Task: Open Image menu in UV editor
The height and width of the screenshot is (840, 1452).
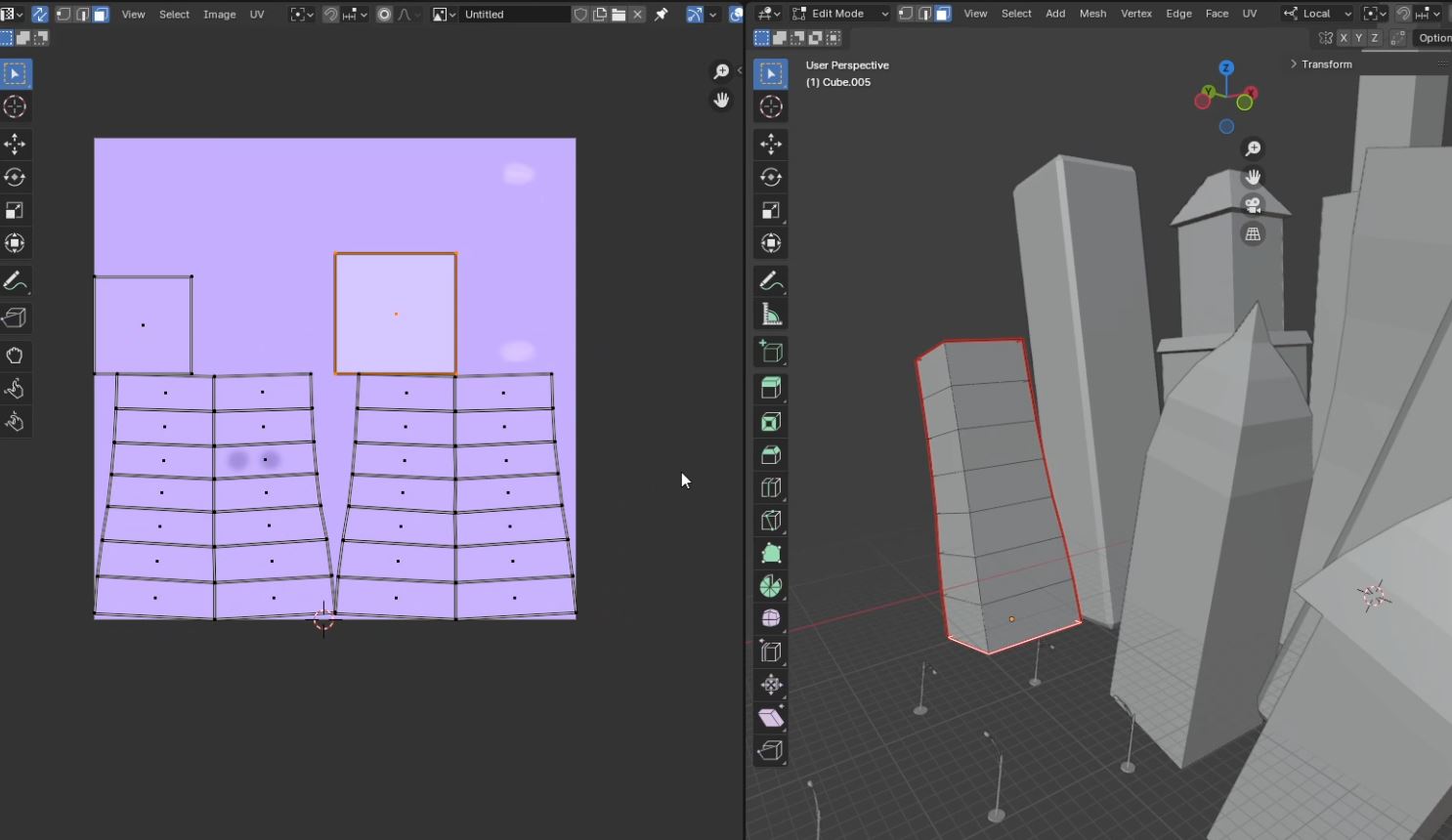Action: [219, 15]
